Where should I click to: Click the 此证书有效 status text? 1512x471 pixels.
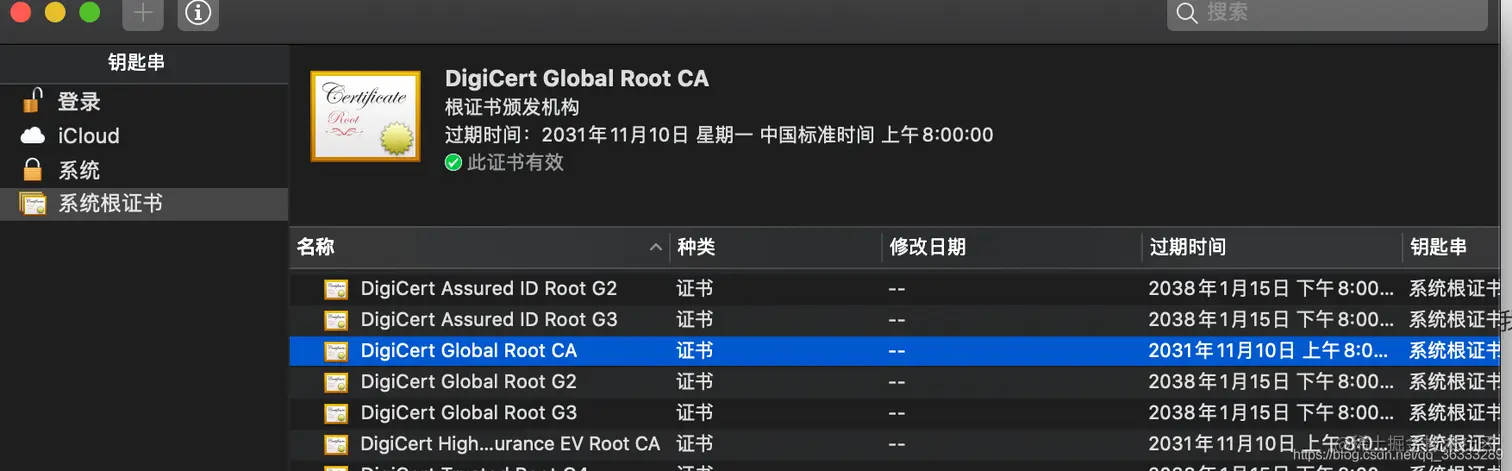pos(516,162)
